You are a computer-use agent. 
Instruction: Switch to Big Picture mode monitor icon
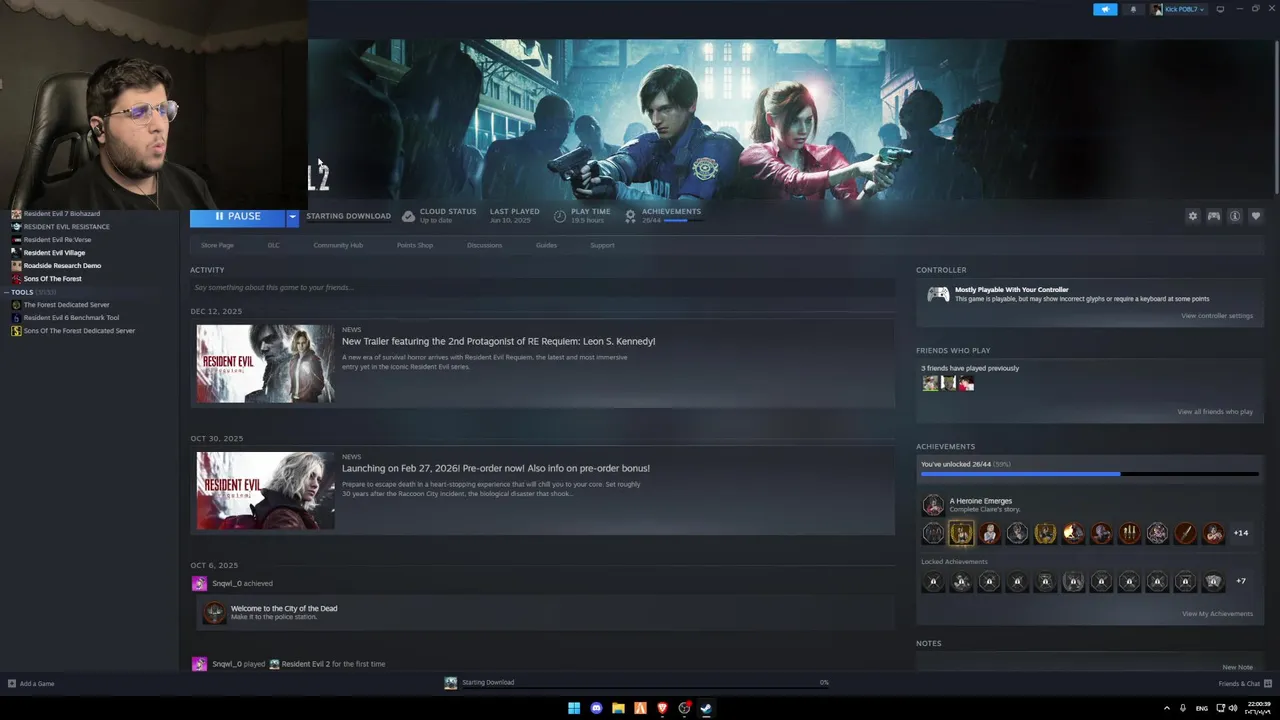tap(1220, 9)
